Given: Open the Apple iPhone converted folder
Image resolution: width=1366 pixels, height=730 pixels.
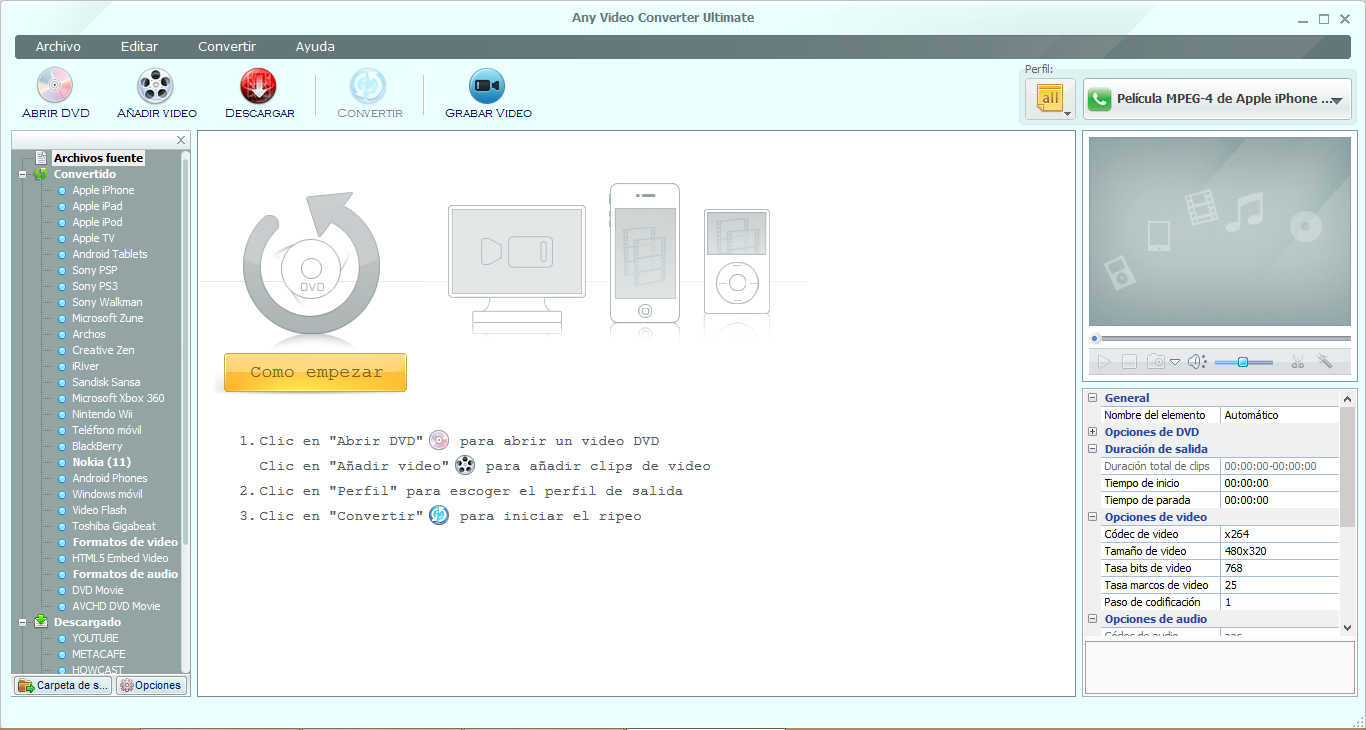Looking at the screenshot, I should pyautogui.click(x=103, y=190).
